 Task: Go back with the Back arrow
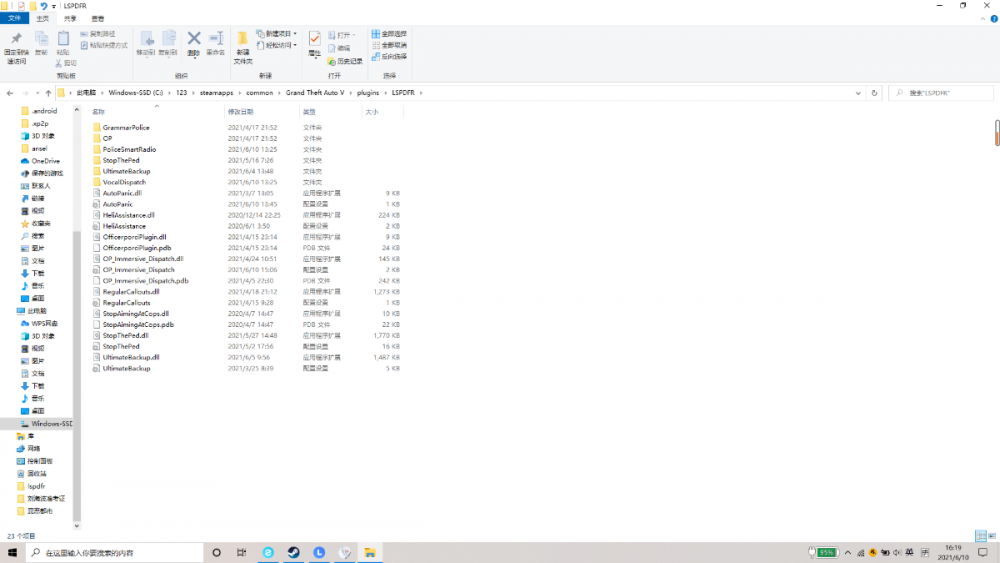pyautogui.click(x=10, y=93)
